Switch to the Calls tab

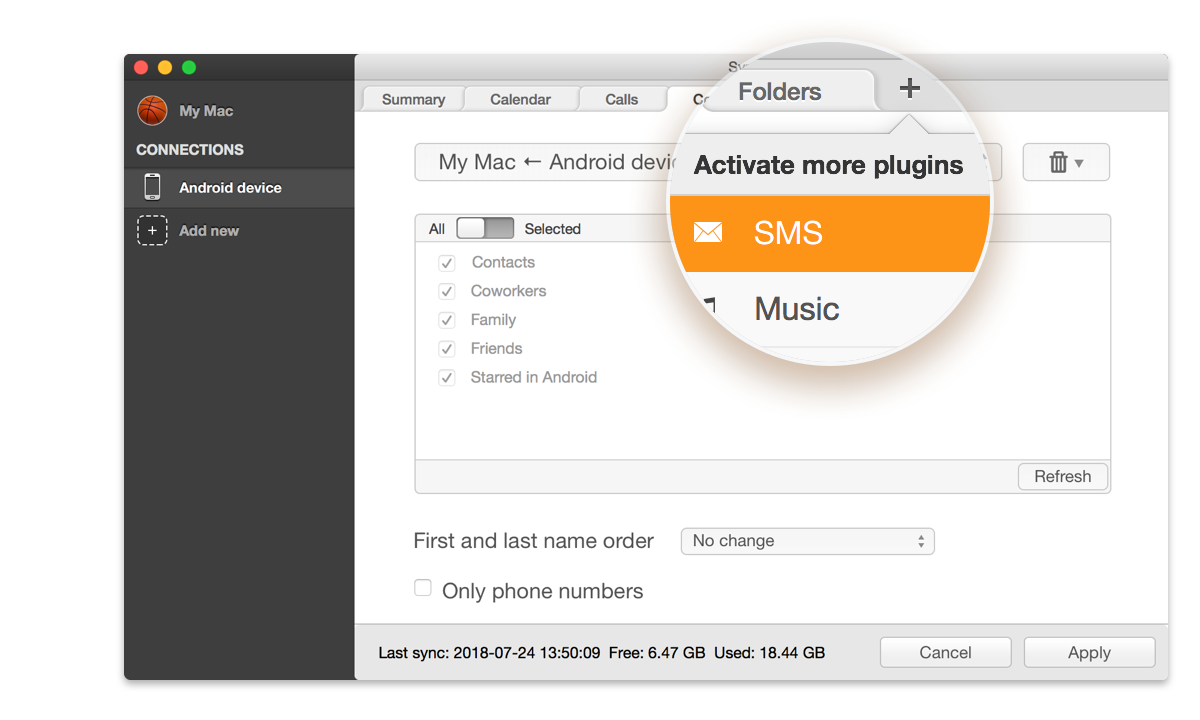622,99
